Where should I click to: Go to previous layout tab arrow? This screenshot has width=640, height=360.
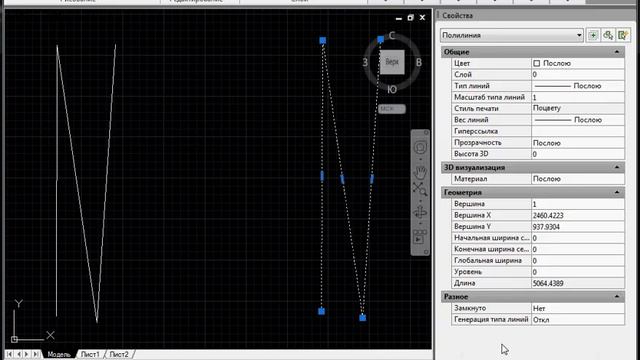(18, 354)
